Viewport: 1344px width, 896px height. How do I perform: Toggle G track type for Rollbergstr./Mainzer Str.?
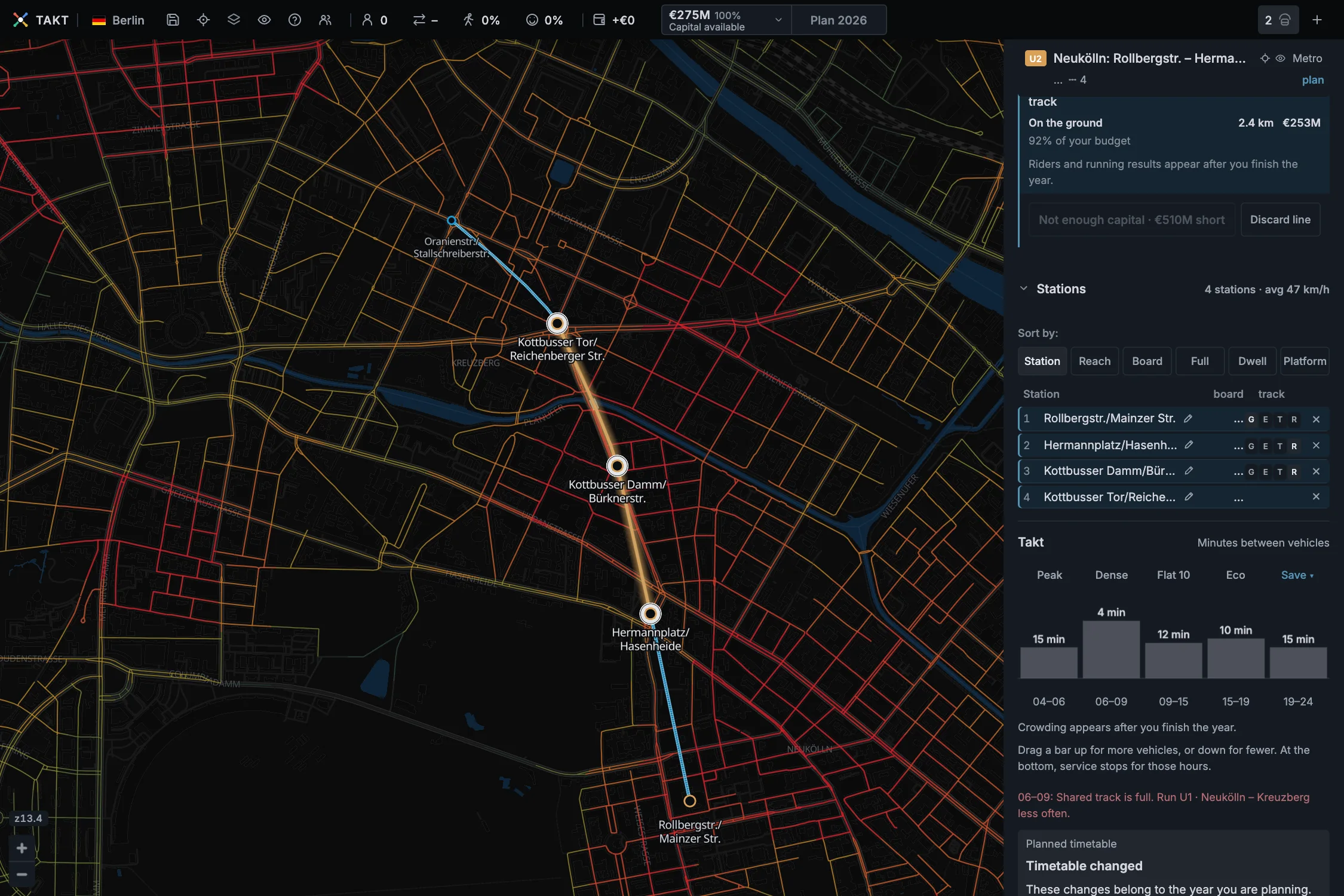coord(1251,419)
